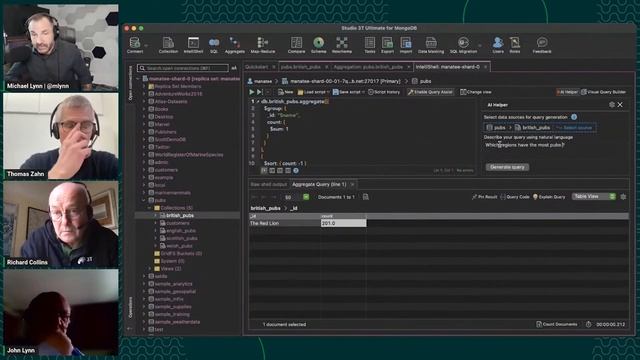The height and width of the screenshot is (360, 640).
Task: Focus the Search open connections field
Action: [x=183, y=68]
